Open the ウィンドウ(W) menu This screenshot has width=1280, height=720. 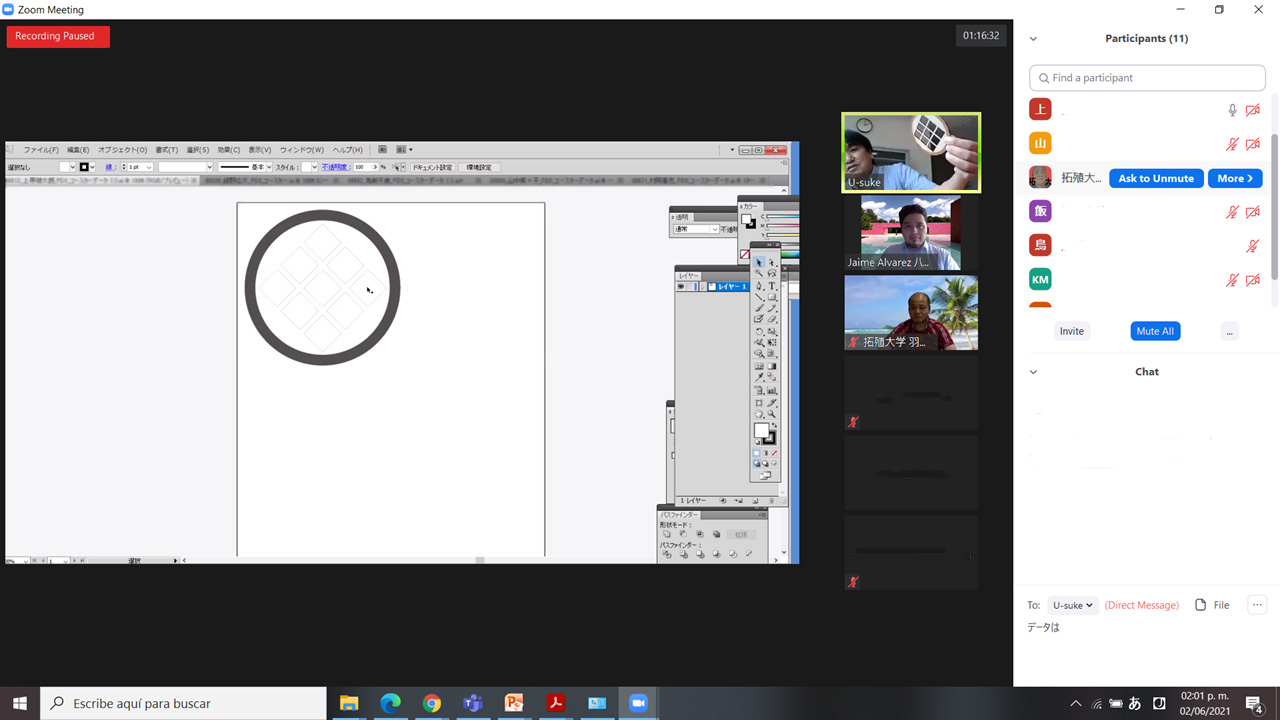[x=302, y=150]
